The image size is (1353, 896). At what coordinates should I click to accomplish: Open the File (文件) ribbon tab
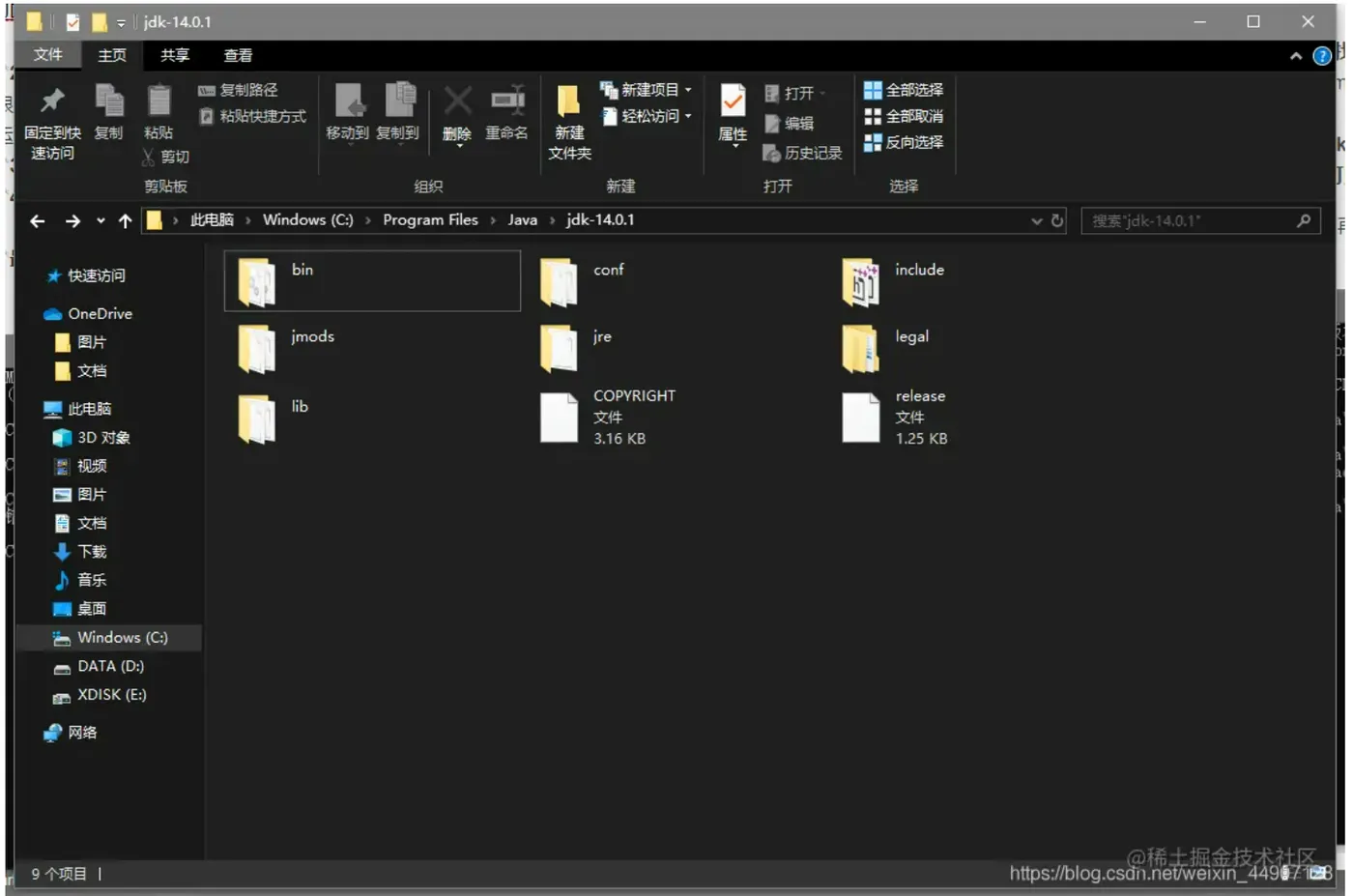pos(47,55)
